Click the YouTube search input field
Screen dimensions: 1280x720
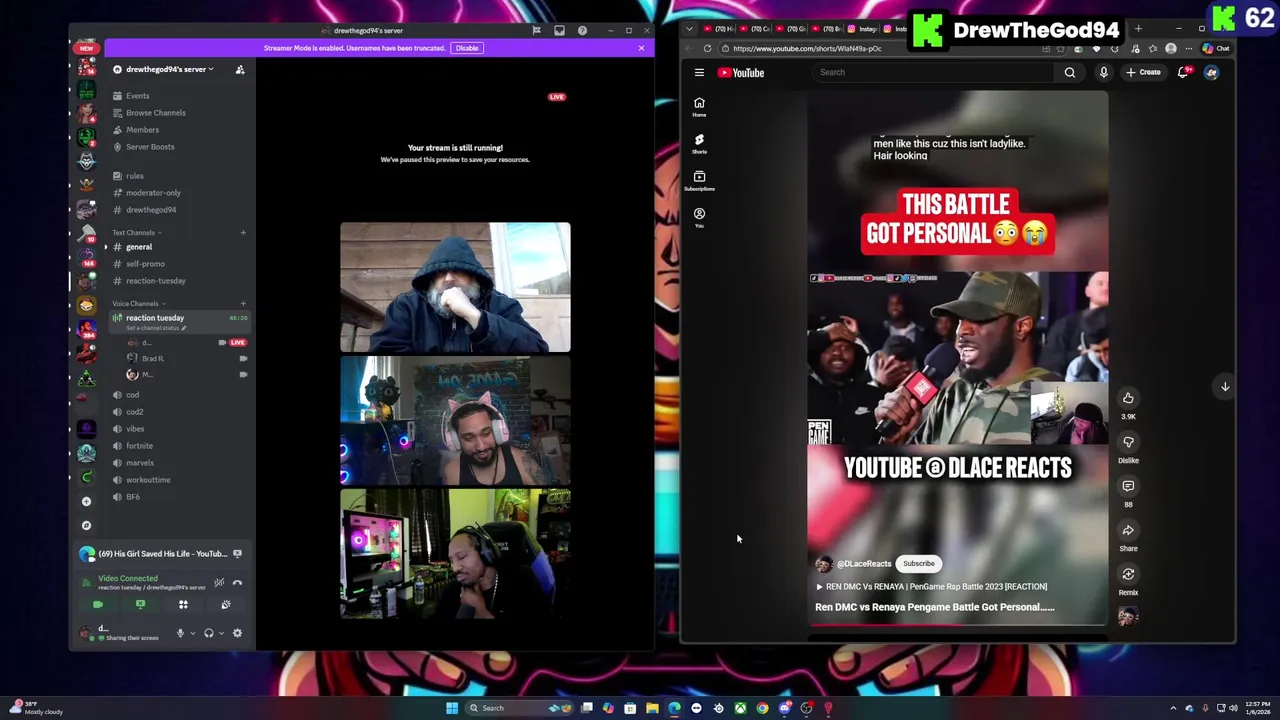pos(933,72)
